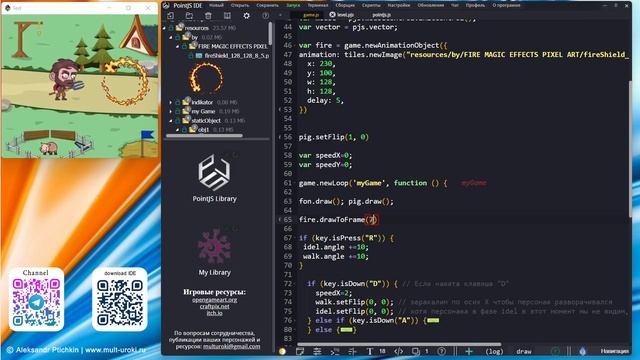Click the question mark help icon in the top toolbar

point(265,16)
